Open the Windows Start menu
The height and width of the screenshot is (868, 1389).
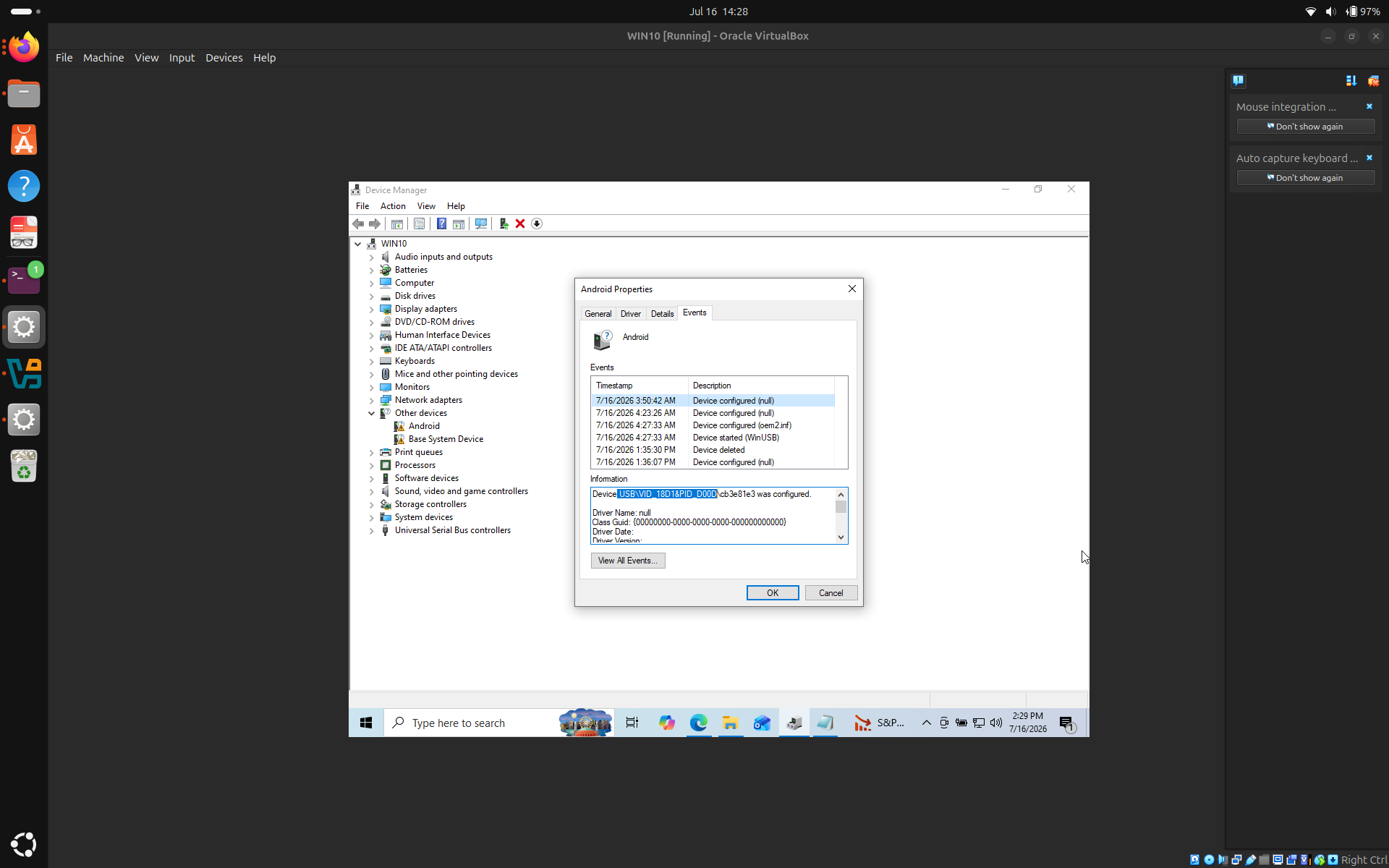coord(366,723)
